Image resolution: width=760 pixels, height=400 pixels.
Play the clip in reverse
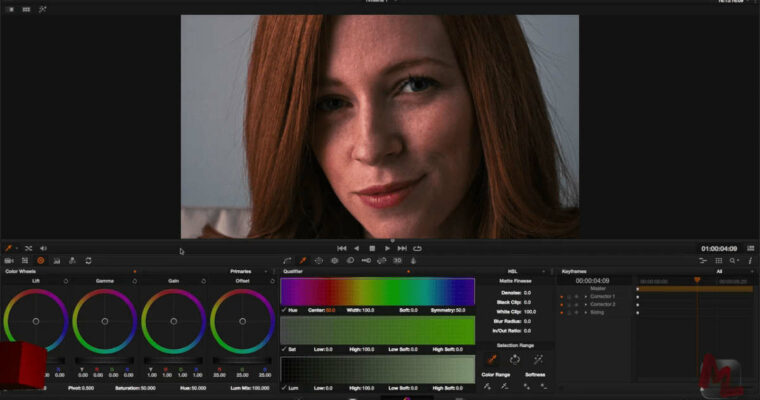[x=357, y=248]
